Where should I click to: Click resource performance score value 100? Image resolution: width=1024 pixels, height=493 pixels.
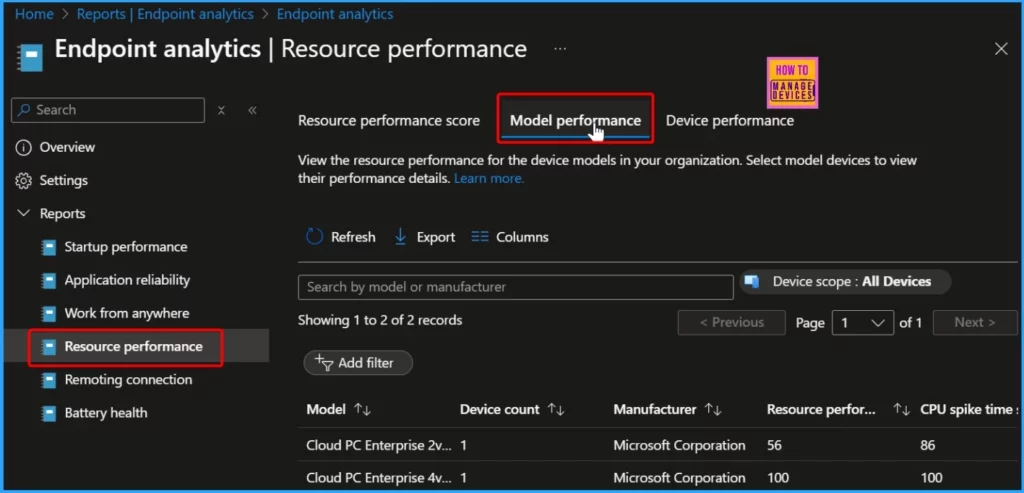778,479
